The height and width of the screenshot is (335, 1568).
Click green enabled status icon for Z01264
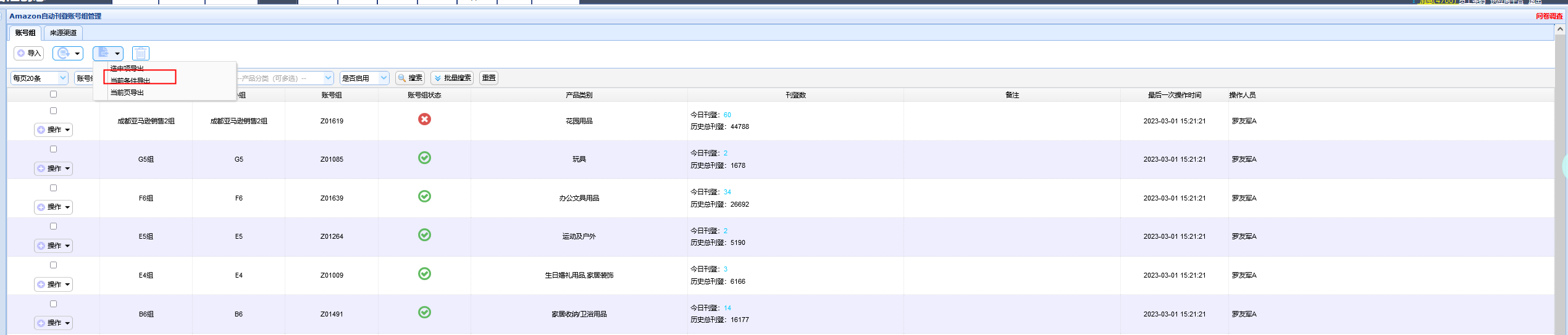tap(425, 235)
